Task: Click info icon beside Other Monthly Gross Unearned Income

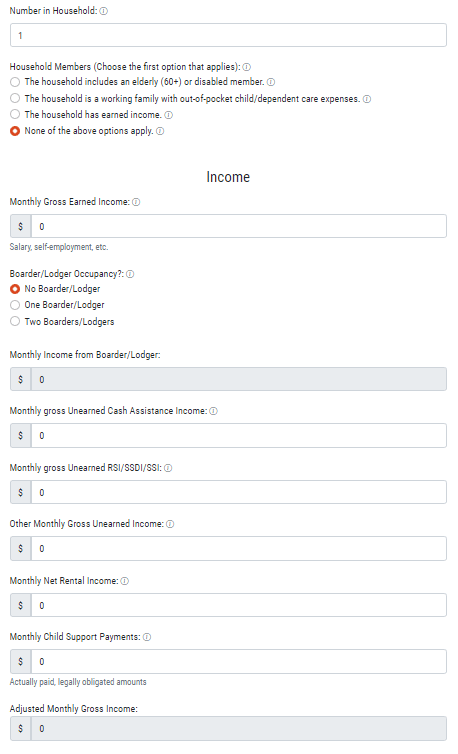Action: click(170, 524)
